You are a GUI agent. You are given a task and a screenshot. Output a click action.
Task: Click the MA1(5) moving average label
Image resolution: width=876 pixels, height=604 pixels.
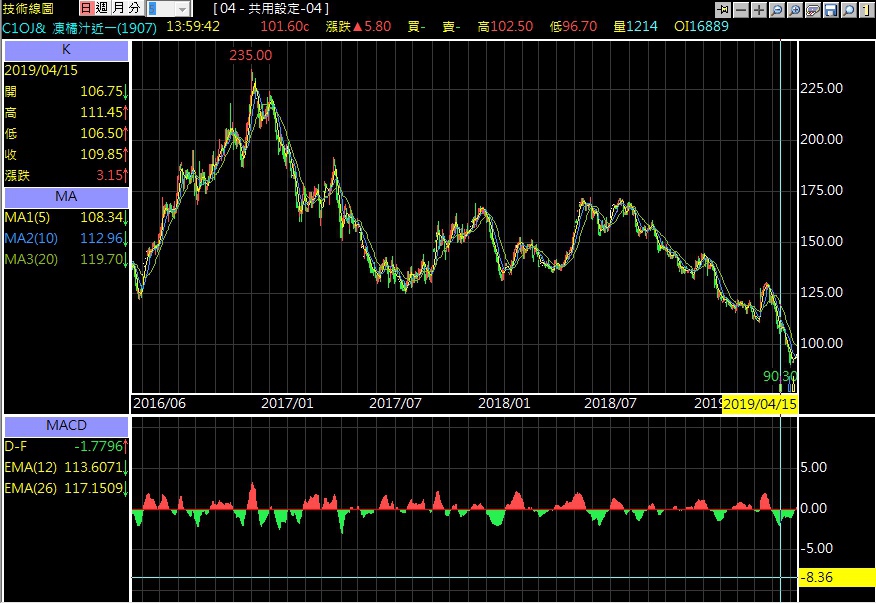27,217
